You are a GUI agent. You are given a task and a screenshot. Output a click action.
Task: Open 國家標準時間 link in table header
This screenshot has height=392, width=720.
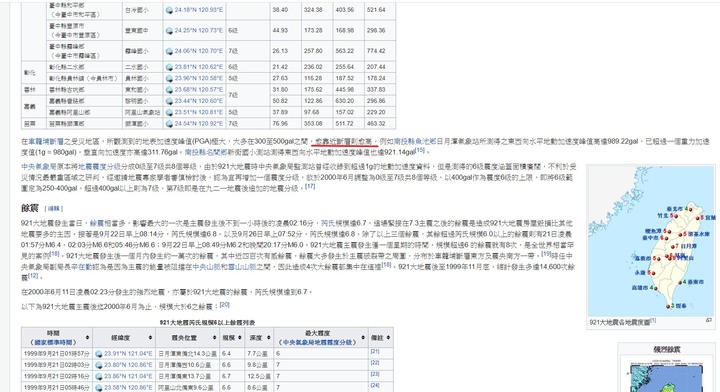53,342
